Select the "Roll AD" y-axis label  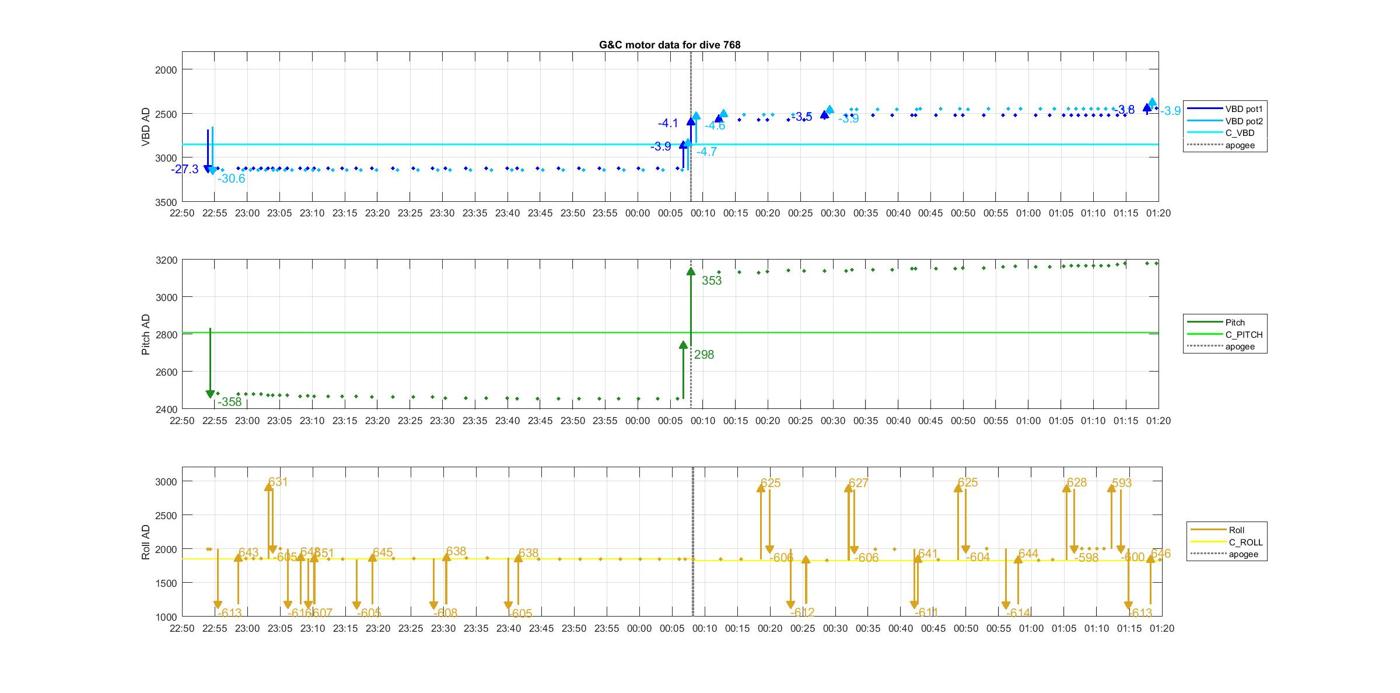click(146, 542)
